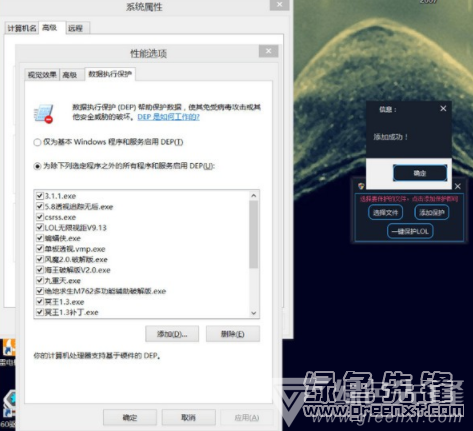The image size is (473, 431).
Task: Close the 信息 message popup
Action: tap(443, 108)
